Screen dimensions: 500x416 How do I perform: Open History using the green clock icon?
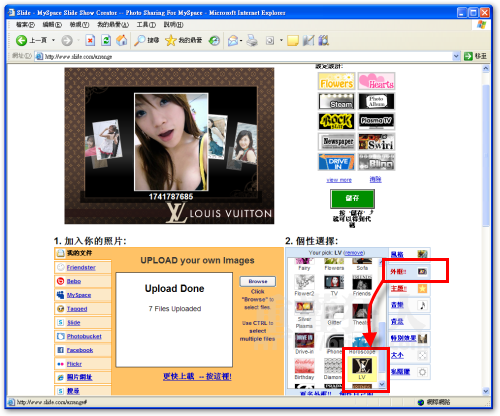[214, 41]
